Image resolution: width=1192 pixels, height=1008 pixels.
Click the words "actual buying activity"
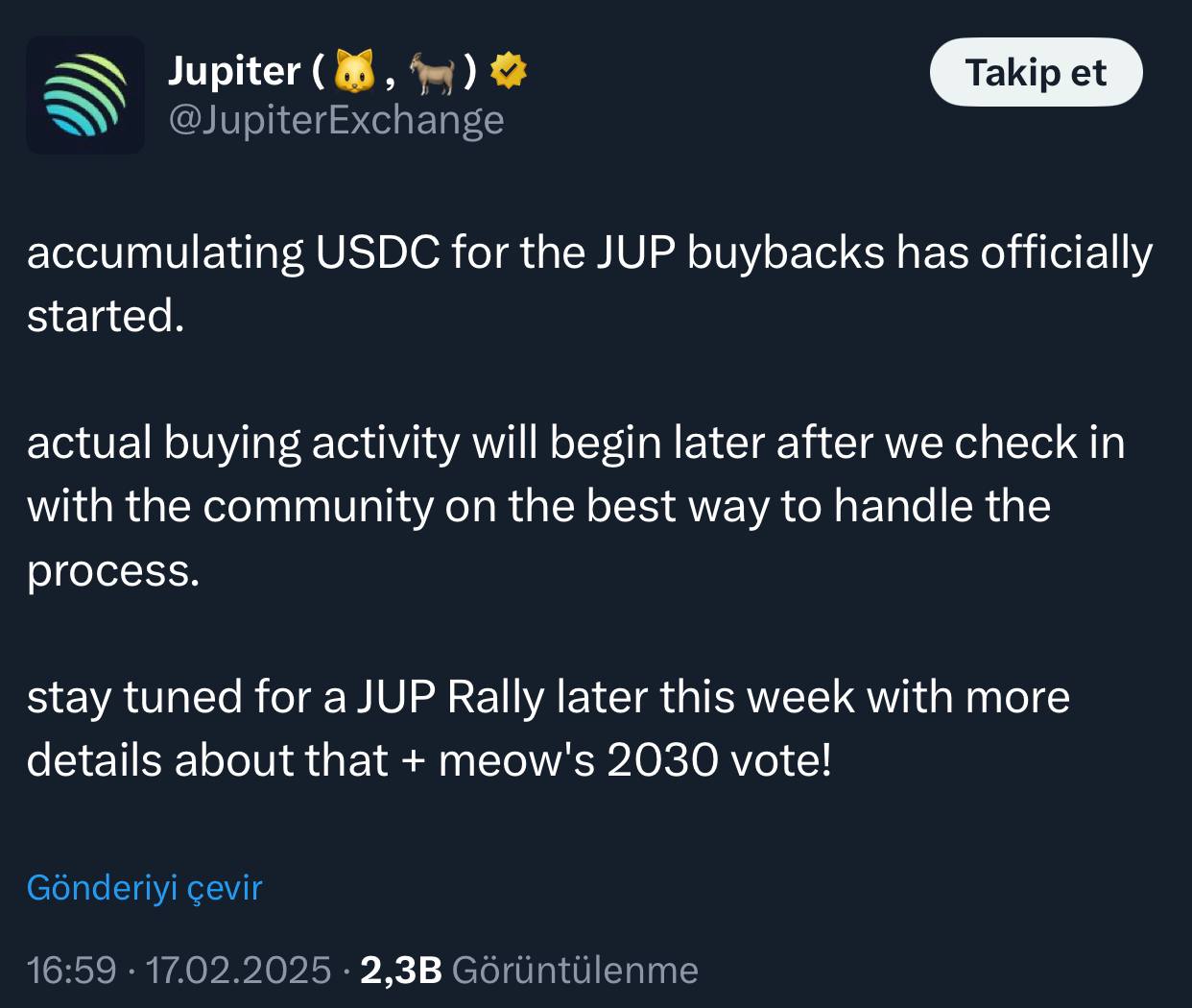244,444
